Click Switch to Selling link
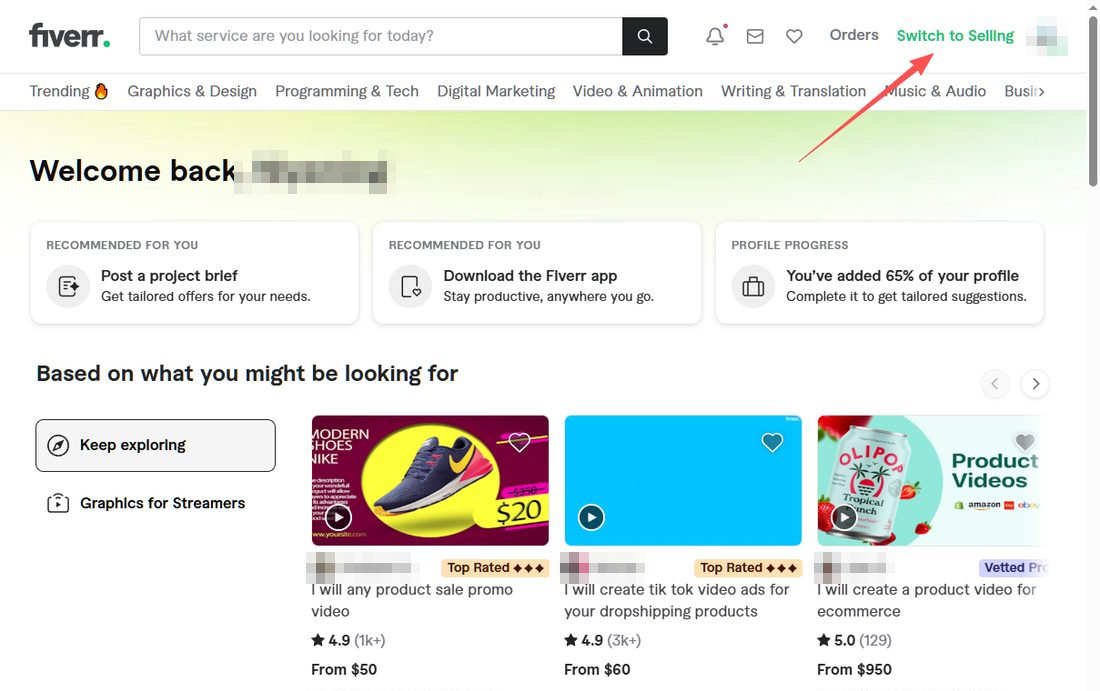The width and height of the screenshot is (1100, 691). 955,36
